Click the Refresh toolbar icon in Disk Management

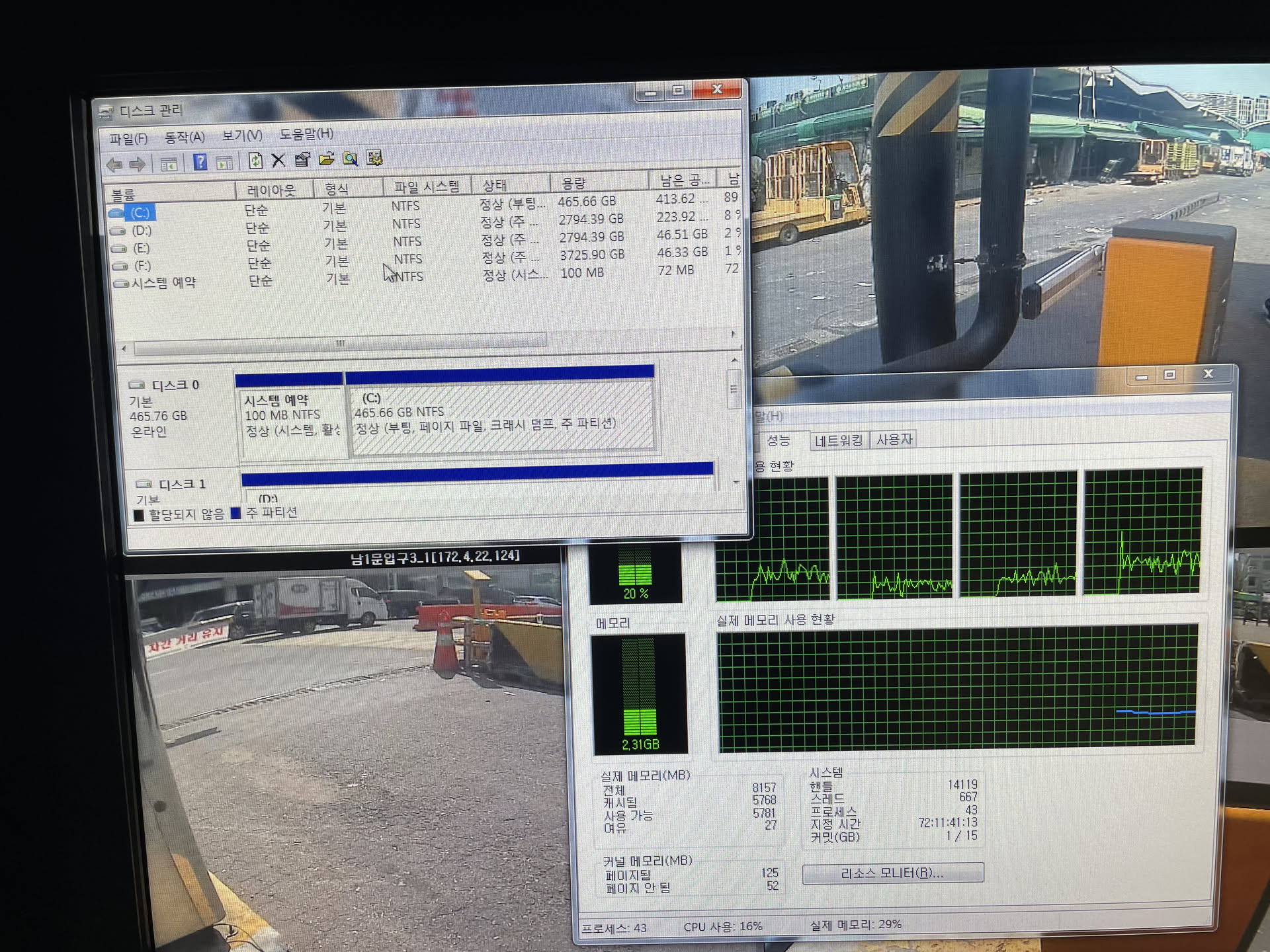255,161
